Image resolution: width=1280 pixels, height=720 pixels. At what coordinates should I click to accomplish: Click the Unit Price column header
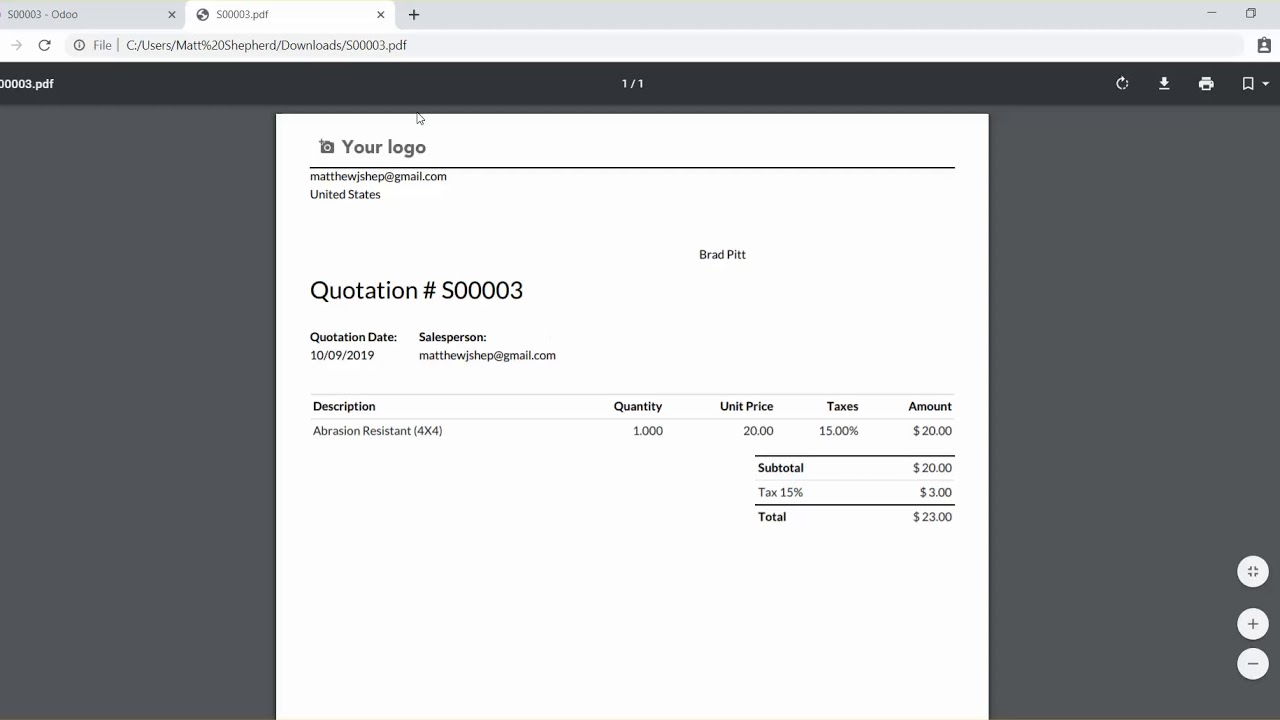746,406
